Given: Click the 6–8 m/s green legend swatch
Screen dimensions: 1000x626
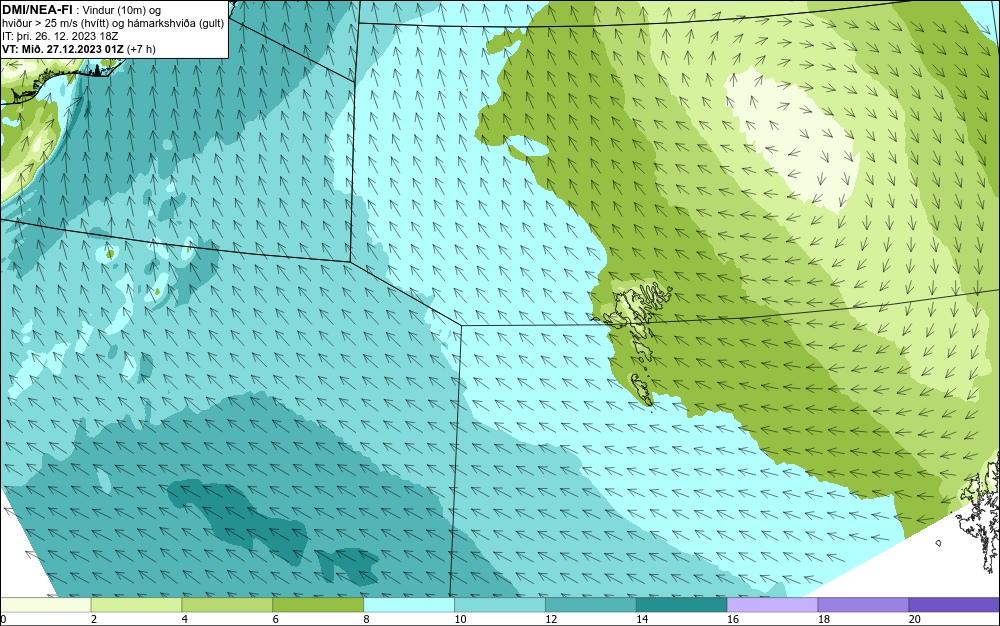Looking at the screenshot, I should point(318,605).
